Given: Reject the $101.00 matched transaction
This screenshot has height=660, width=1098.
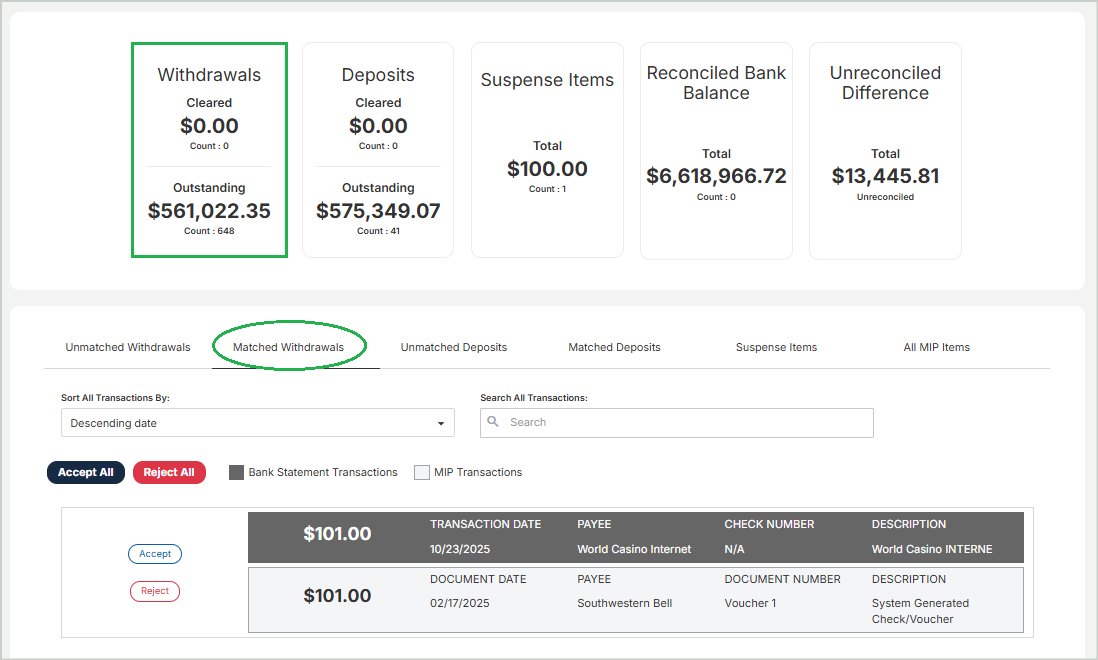Looking at the screenshot, I should pos(155,591).
